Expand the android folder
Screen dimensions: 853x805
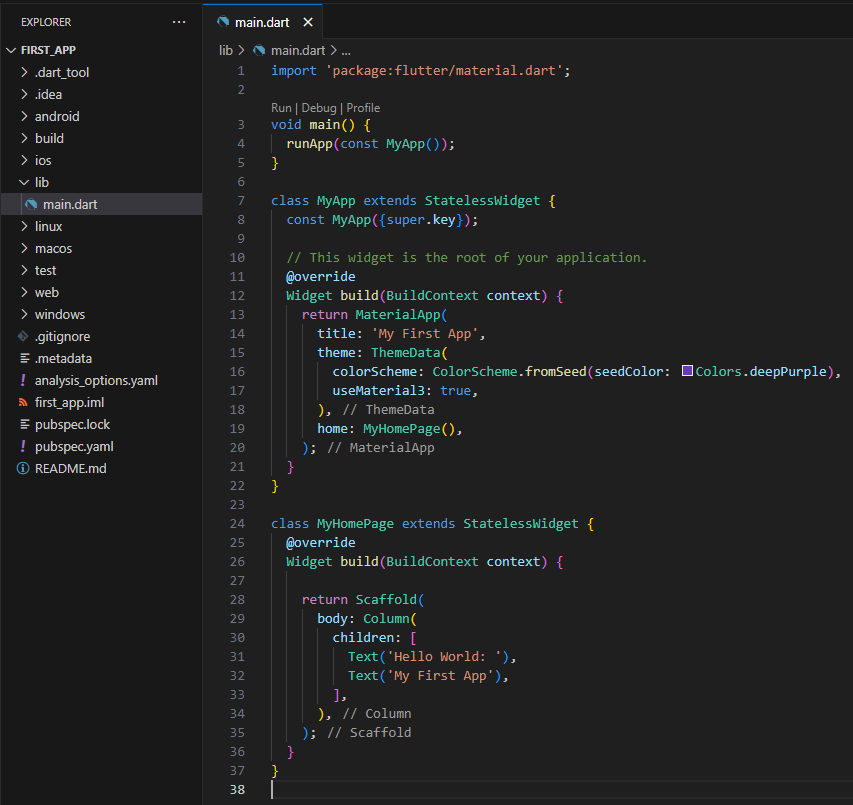(x=24, y=116)
